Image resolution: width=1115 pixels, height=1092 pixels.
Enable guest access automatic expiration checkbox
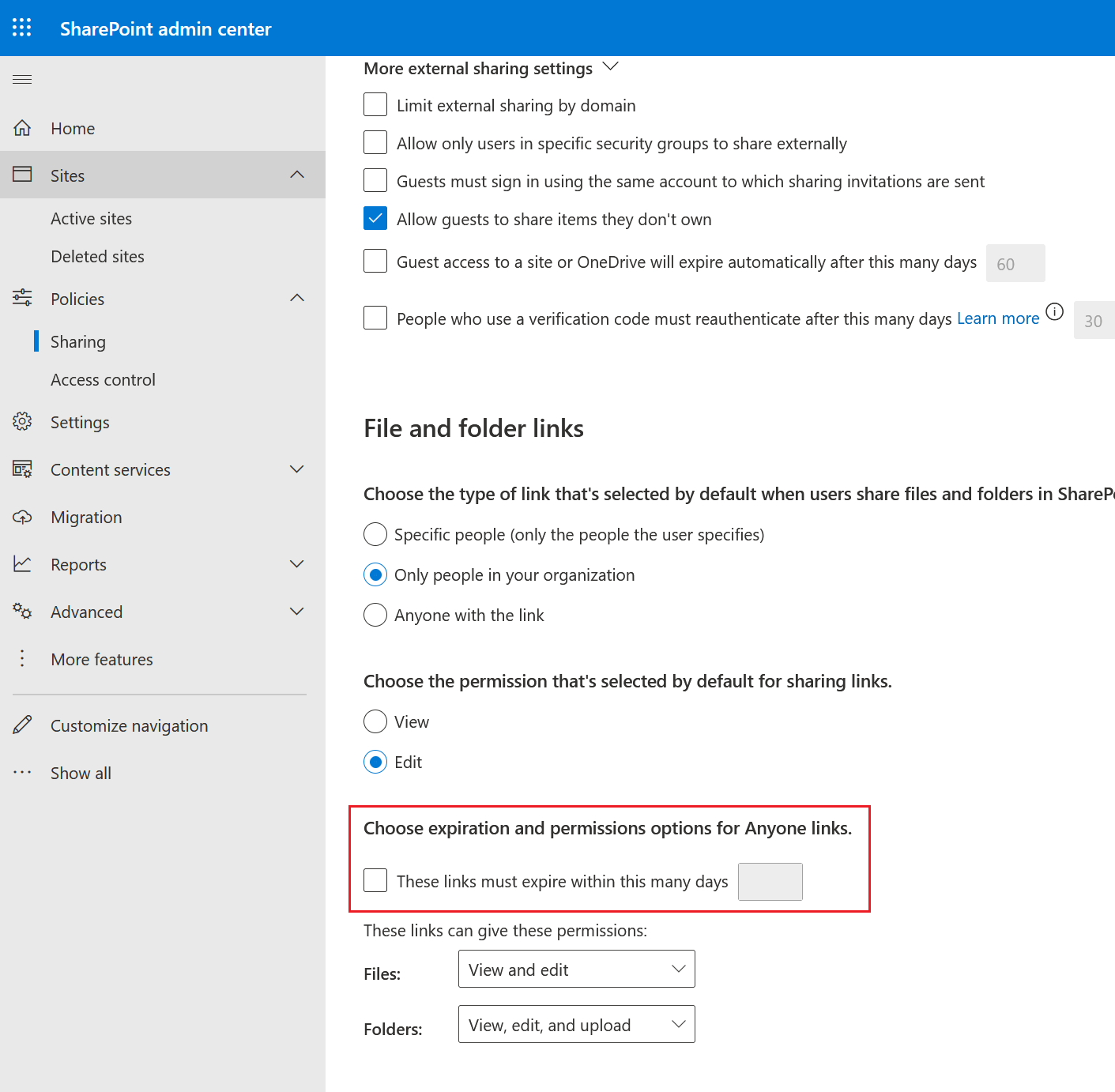tap(375, 261)
